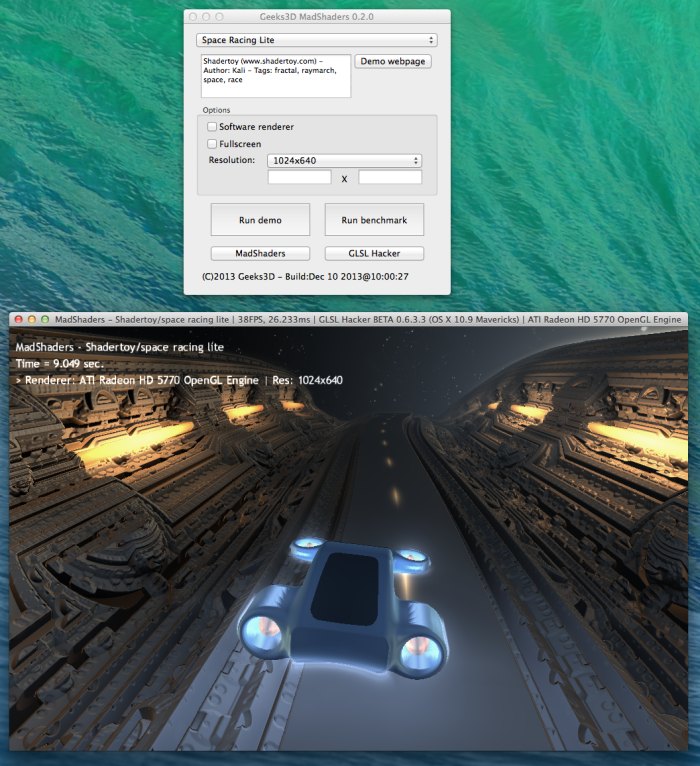The height and width of the screenshot is (766, 700).
Task: Minimize the MadShaders render window
Action: coord(32,319)
